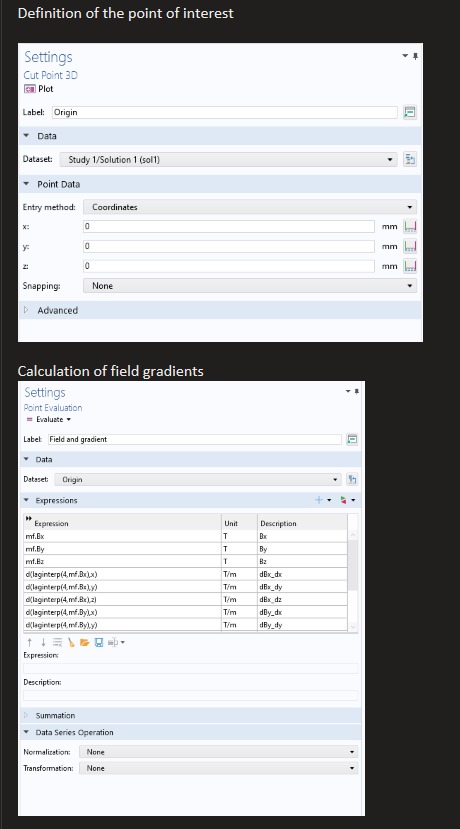Collapse the Data Series Operation section
Screen dimensions: 460x829
(x=26, y=732)
